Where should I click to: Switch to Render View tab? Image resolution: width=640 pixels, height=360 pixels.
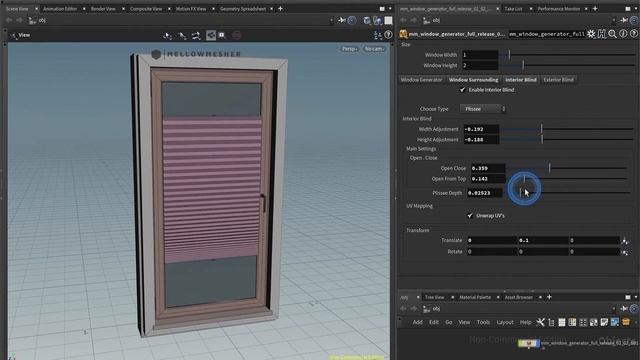[x=103, y=9]
